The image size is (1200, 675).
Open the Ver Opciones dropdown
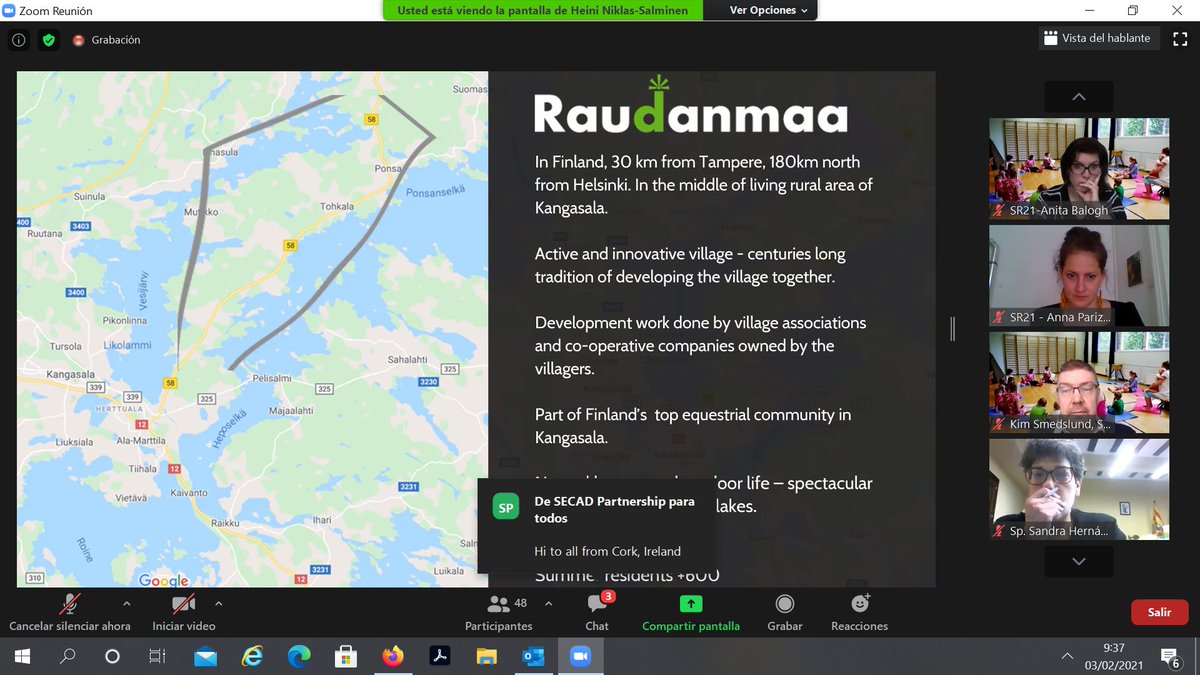pyautogui.click(x=768, y=10)
